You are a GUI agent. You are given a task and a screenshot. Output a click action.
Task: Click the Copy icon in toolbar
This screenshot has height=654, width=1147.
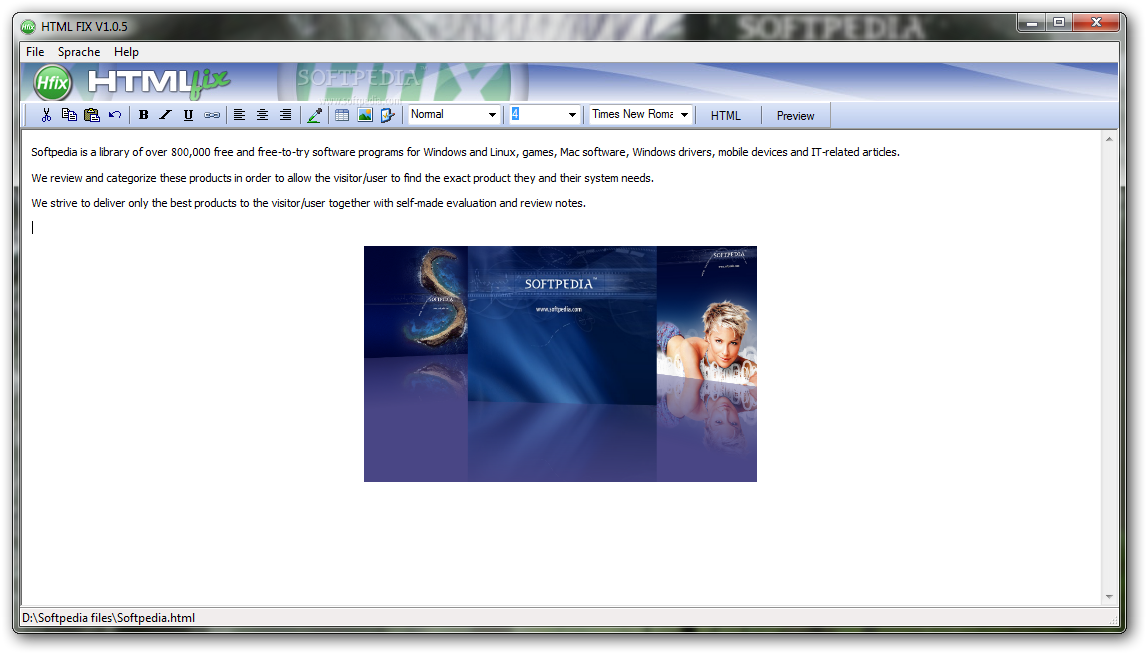69,115
